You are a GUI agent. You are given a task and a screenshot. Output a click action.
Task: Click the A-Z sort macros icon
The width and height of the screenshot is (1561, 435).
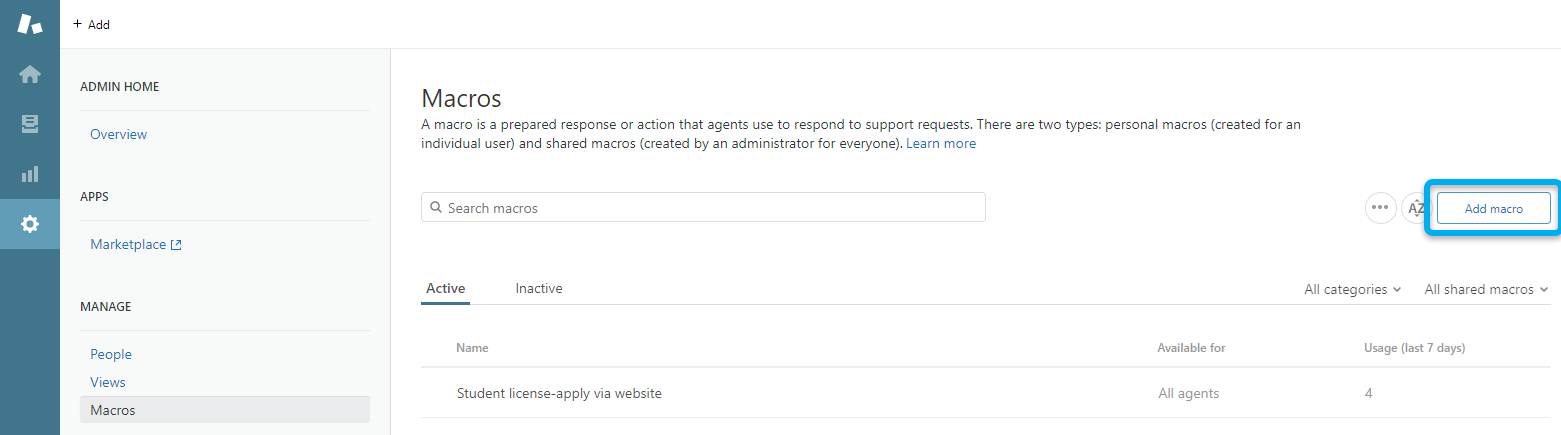1415,208
